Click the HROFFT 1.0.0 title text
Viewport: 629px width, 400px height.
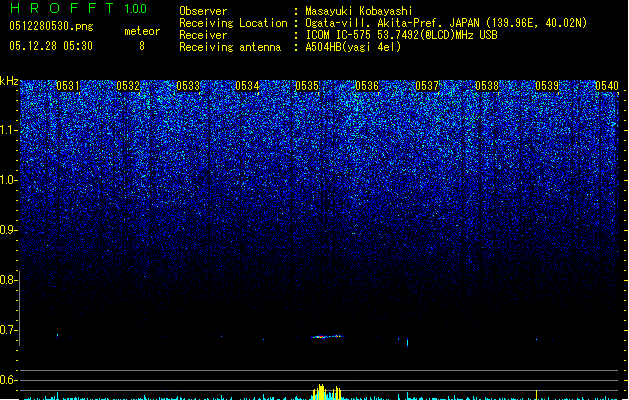(x=78, y=8)
